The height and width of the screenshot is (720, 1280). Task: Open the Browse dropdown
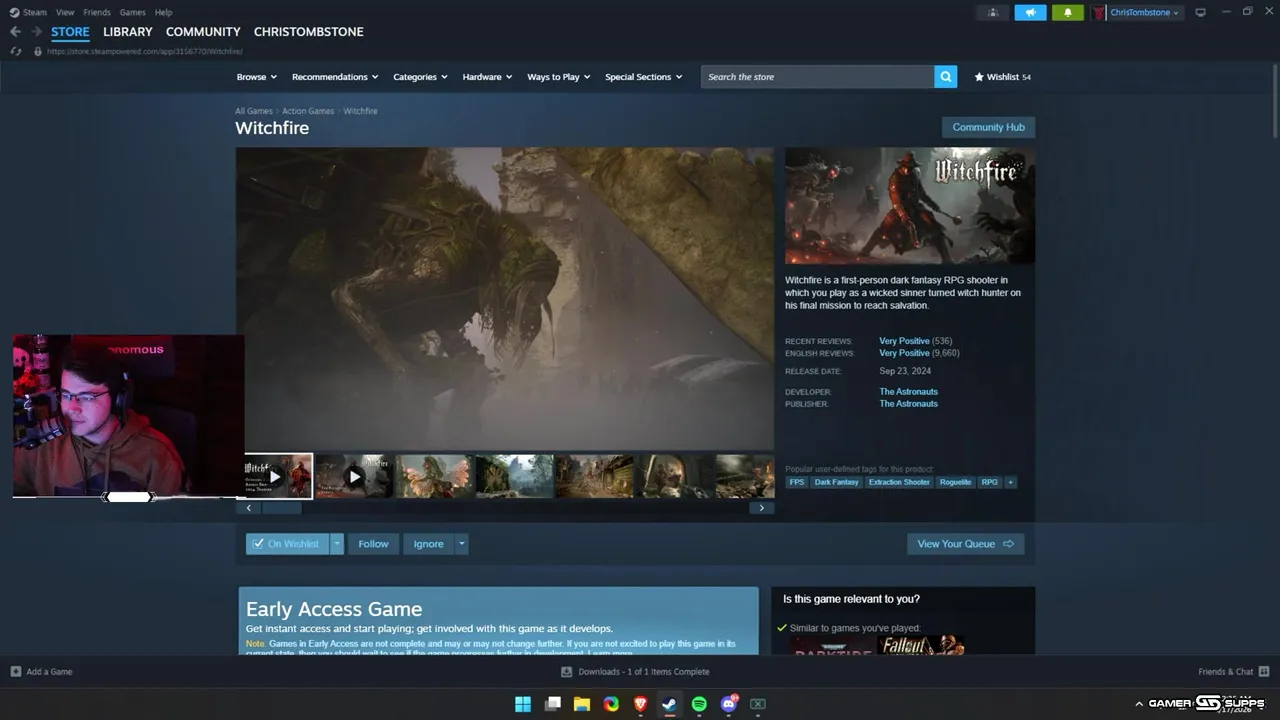[257, 77]
